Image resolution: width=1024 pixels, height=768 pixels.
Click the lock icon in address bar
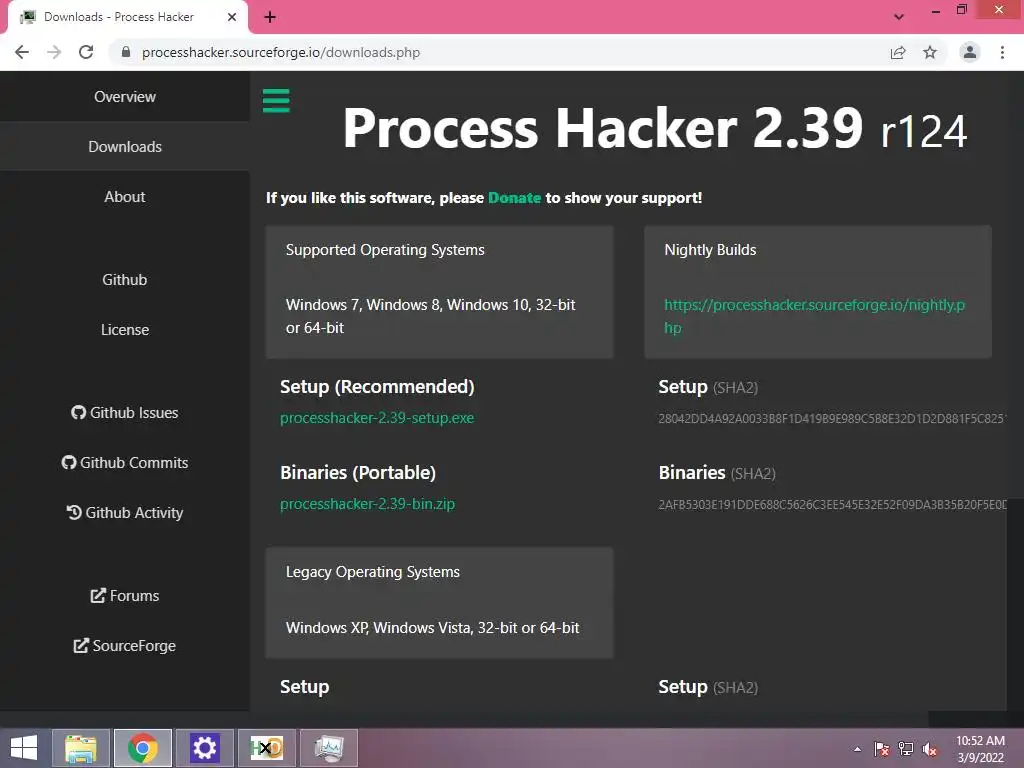click(126, 52)
